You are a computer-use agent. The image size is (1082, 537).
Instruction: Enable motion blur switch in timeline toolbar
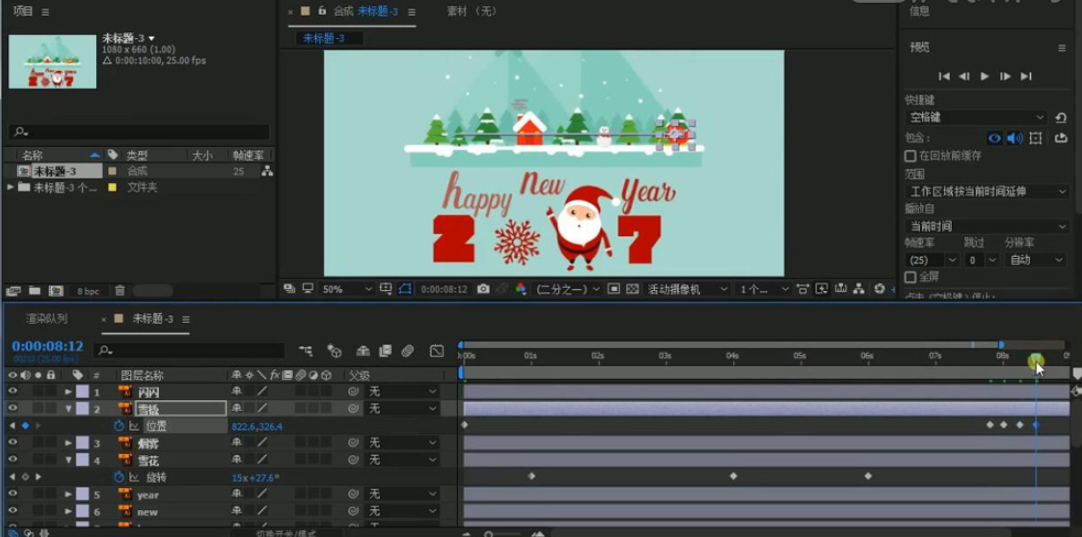(408, 351)
